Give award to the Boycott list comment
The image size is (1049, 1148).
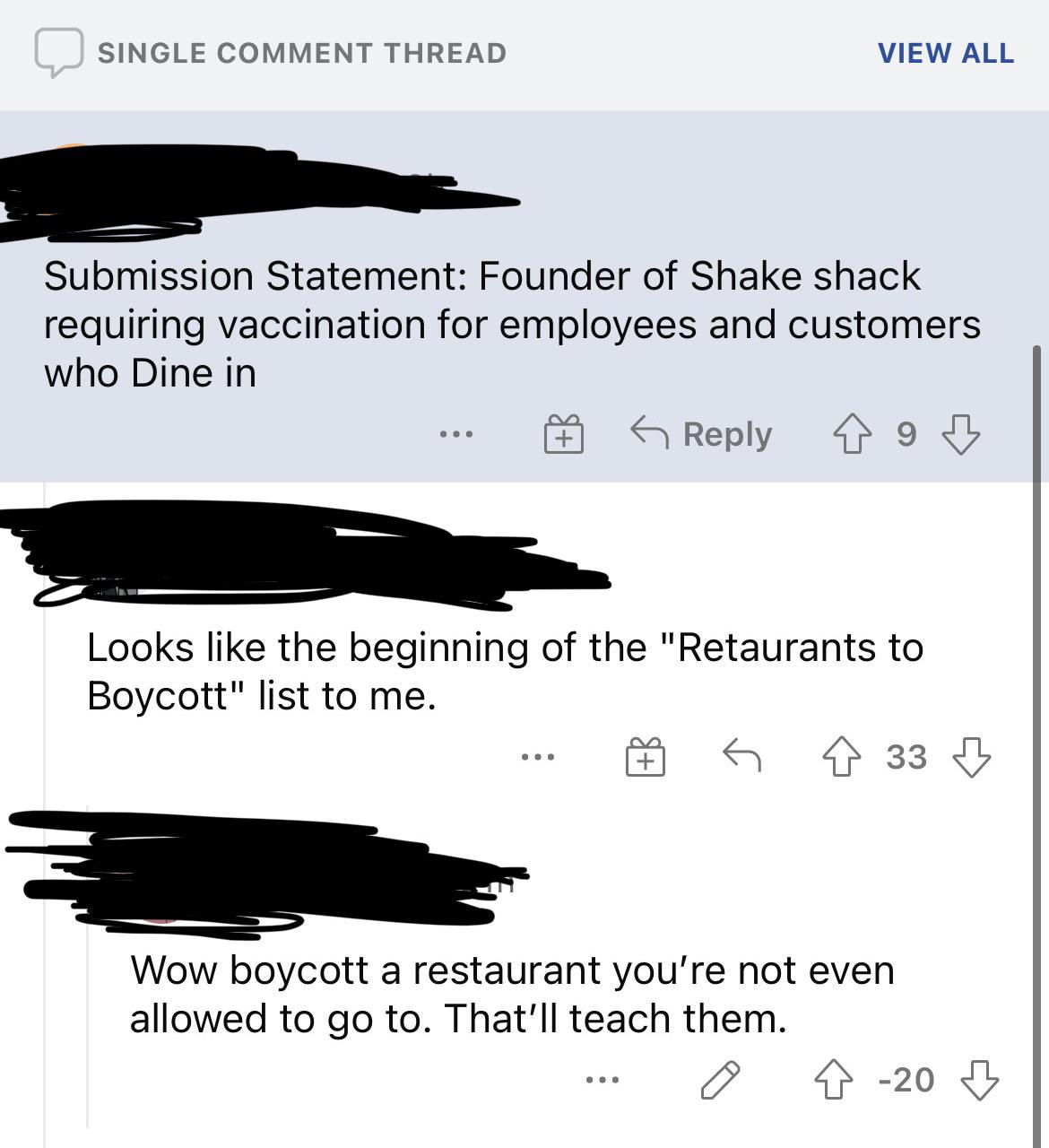(x=645, y=758)
